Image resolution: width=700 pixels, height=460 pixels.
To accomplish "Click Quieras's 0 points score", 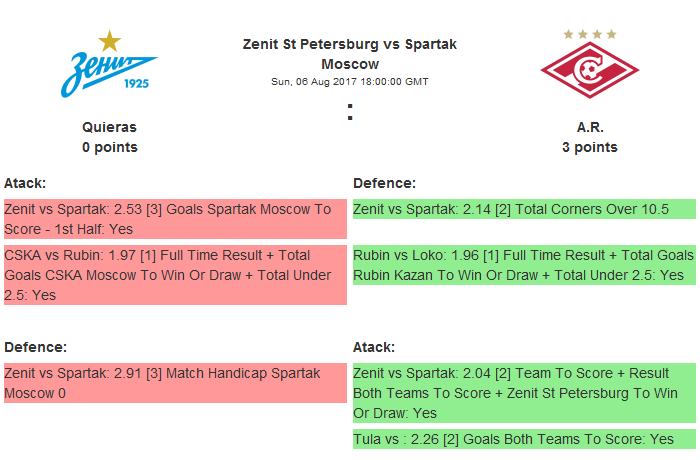I will coord(109,147).
